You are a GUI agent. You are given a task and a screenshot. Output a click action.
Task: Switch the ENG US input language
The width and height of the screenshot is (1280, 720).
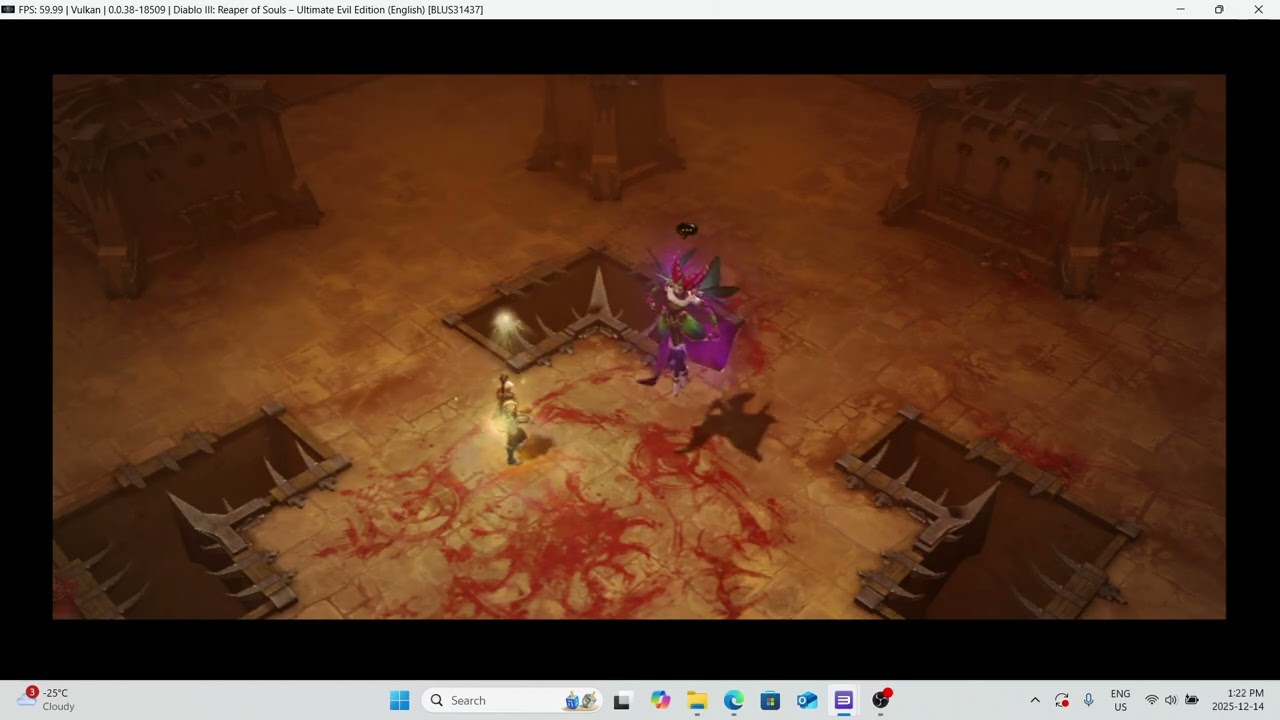coord(1120,700)
